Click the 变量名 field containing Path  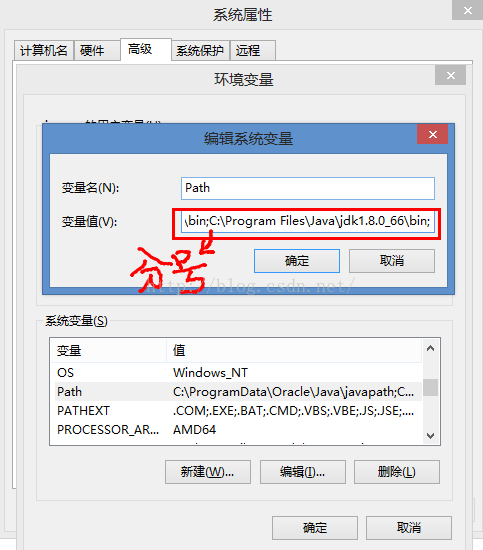pyautogui.click(x=308, y=188)
